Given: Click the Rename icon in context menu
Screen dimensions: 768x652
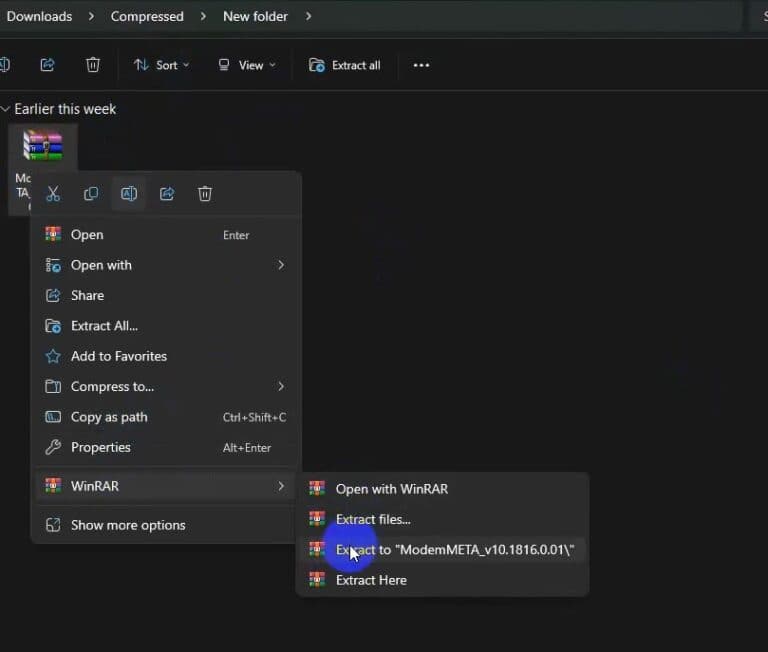Looking at the screenshot, I should [x=129, y=194].
